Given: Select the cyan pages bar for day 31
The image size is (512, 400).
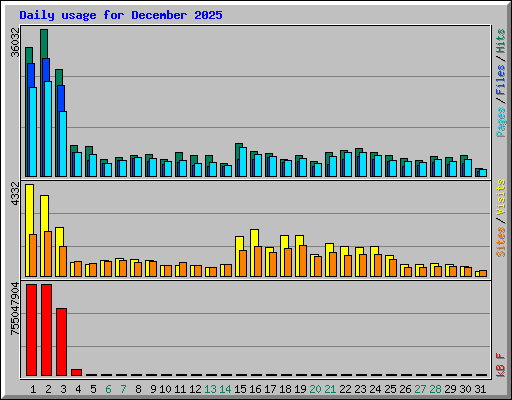Looking at the screenshot, I should [x=483, y=173].
